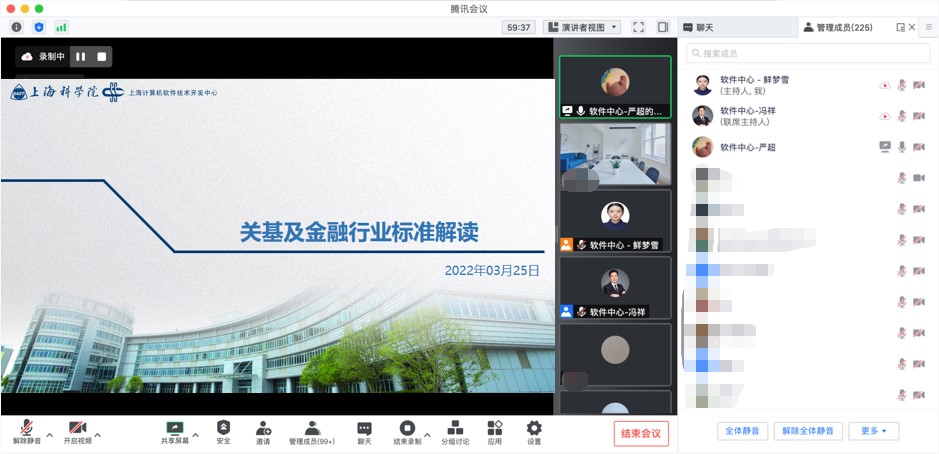Screen dimensions: 939x454
Task: Open the 应用 apps panel
Action: pyautogui.click(x=495, y=432)
